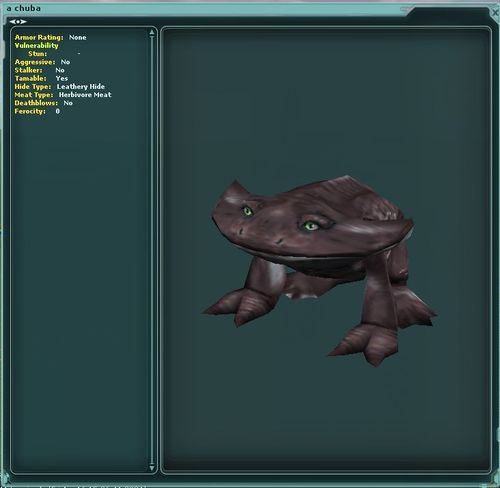Viewport: 500px width, 488px height.
Task: Close the chuba examine window
Action: coord(495,12)
